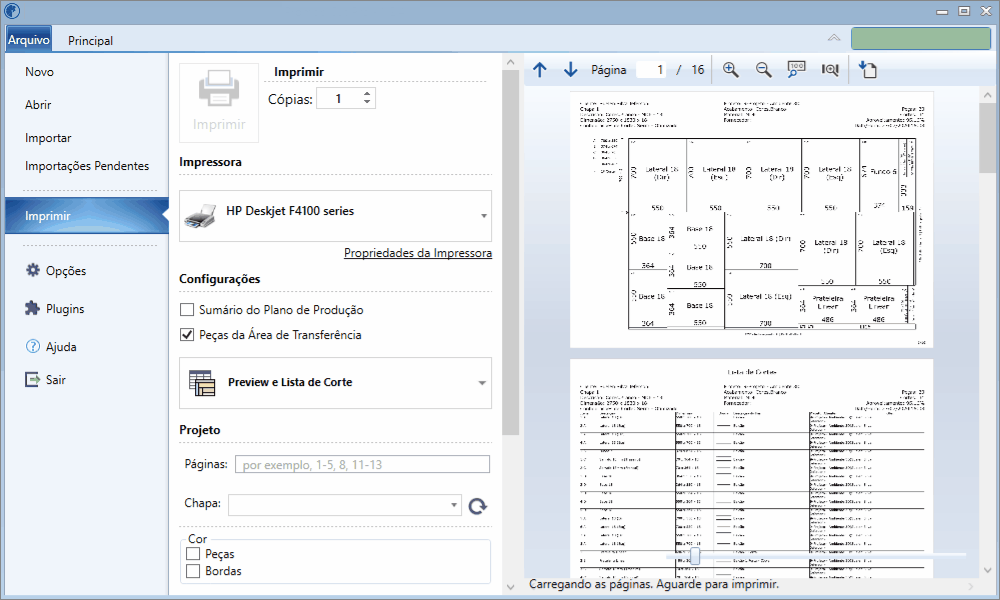Click the large printer Imprimir button

click(x=219, y=102)
